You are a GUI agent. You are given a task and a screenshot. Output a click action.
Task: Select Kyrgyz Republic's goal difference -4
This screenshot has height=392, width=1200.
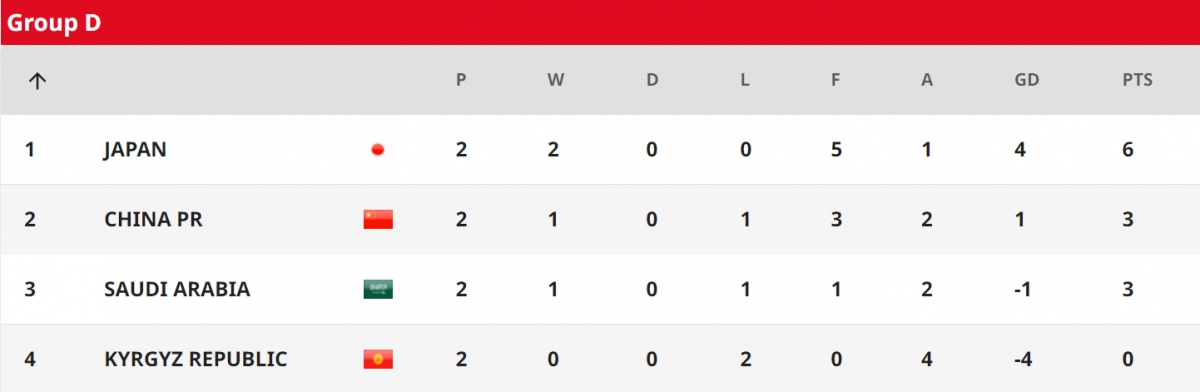1023,359
